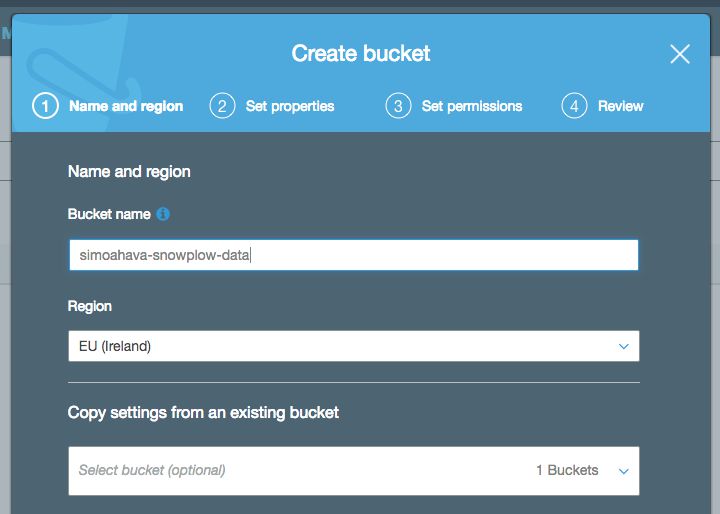
Task: Go to Set permissions step
Action: point(472,106)
